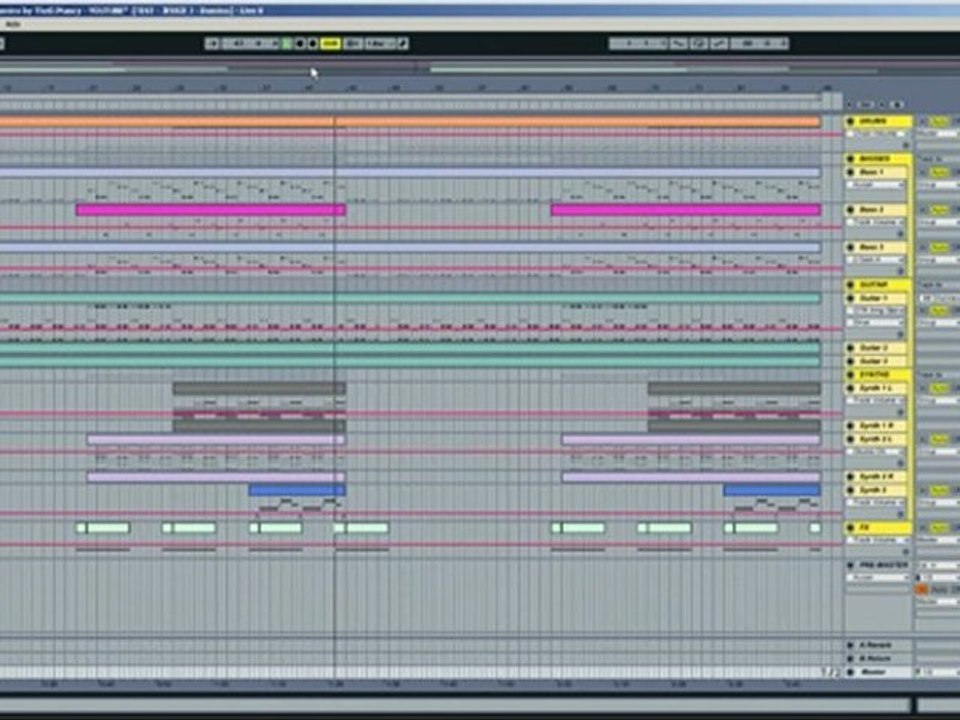Viewport: 960px width, 720px height.
Task: Click the arrangement position field
Action: pyautogui.click(x=251, y=43)
